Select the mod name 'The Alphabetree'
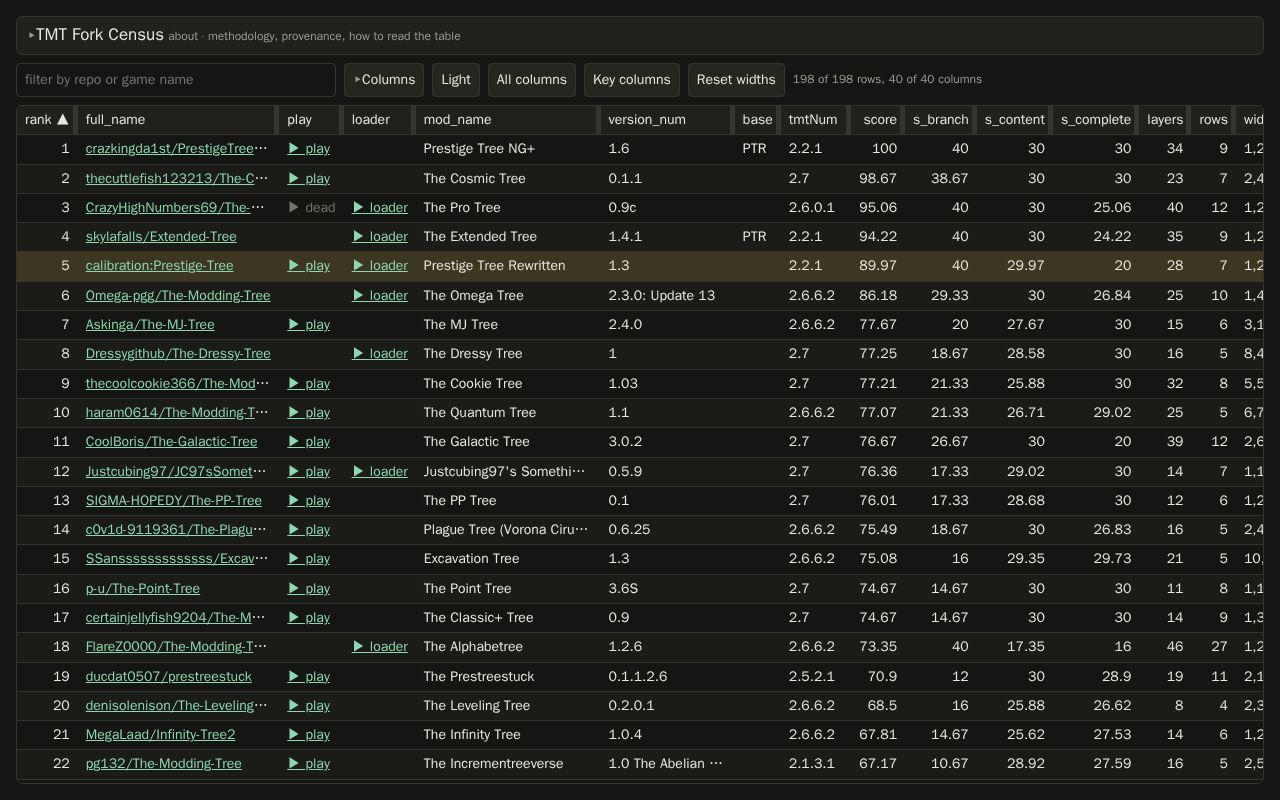The height and width of the screenshot is (800, 1280). point(473,646)
